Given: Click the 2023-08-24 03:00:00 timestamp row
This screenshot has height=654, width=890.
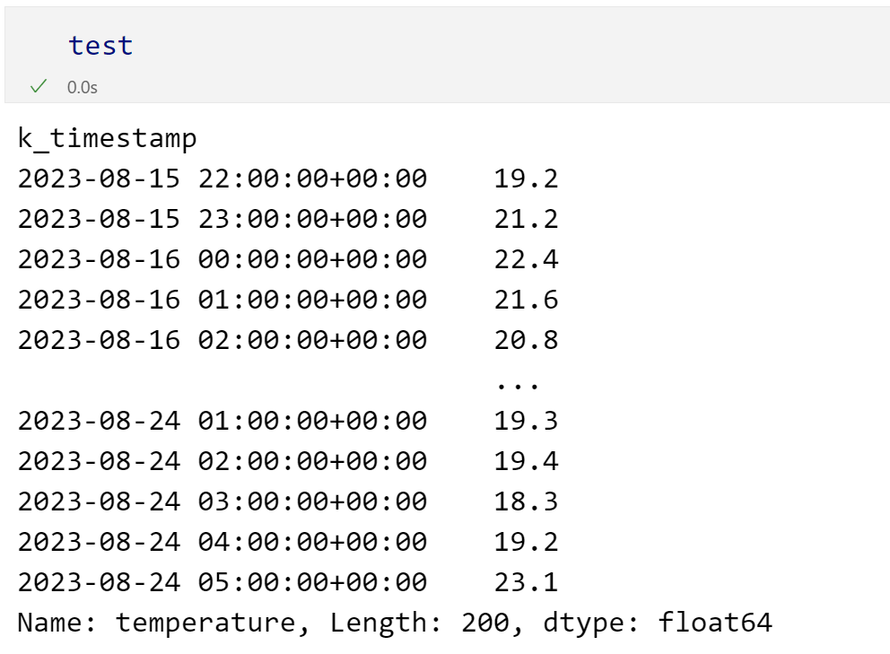Looking at the screenshot, I should coord(222,501).
